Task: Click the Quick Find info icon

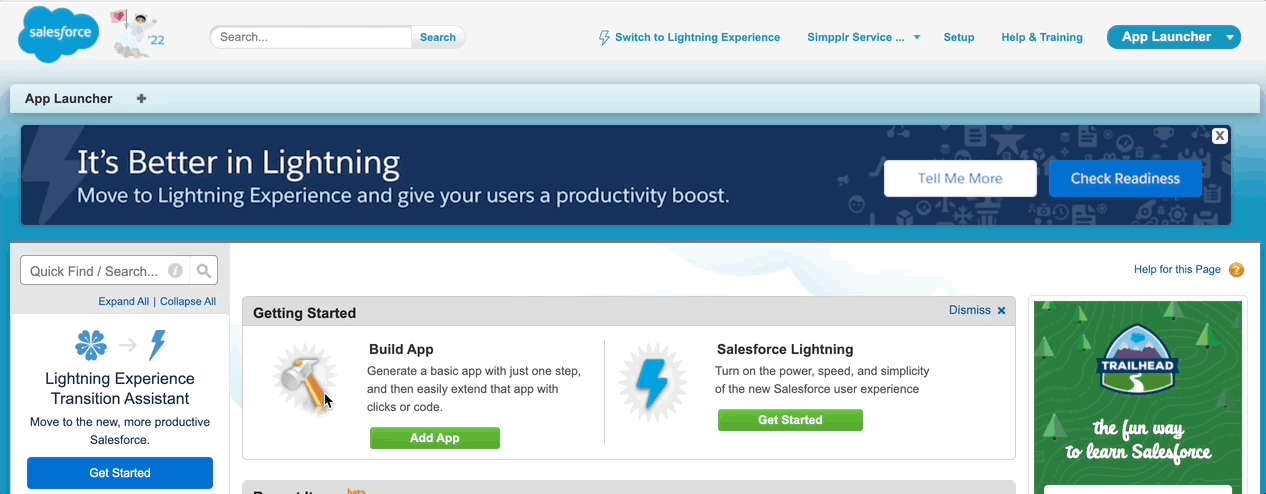Action: click(x=175, y=270)
